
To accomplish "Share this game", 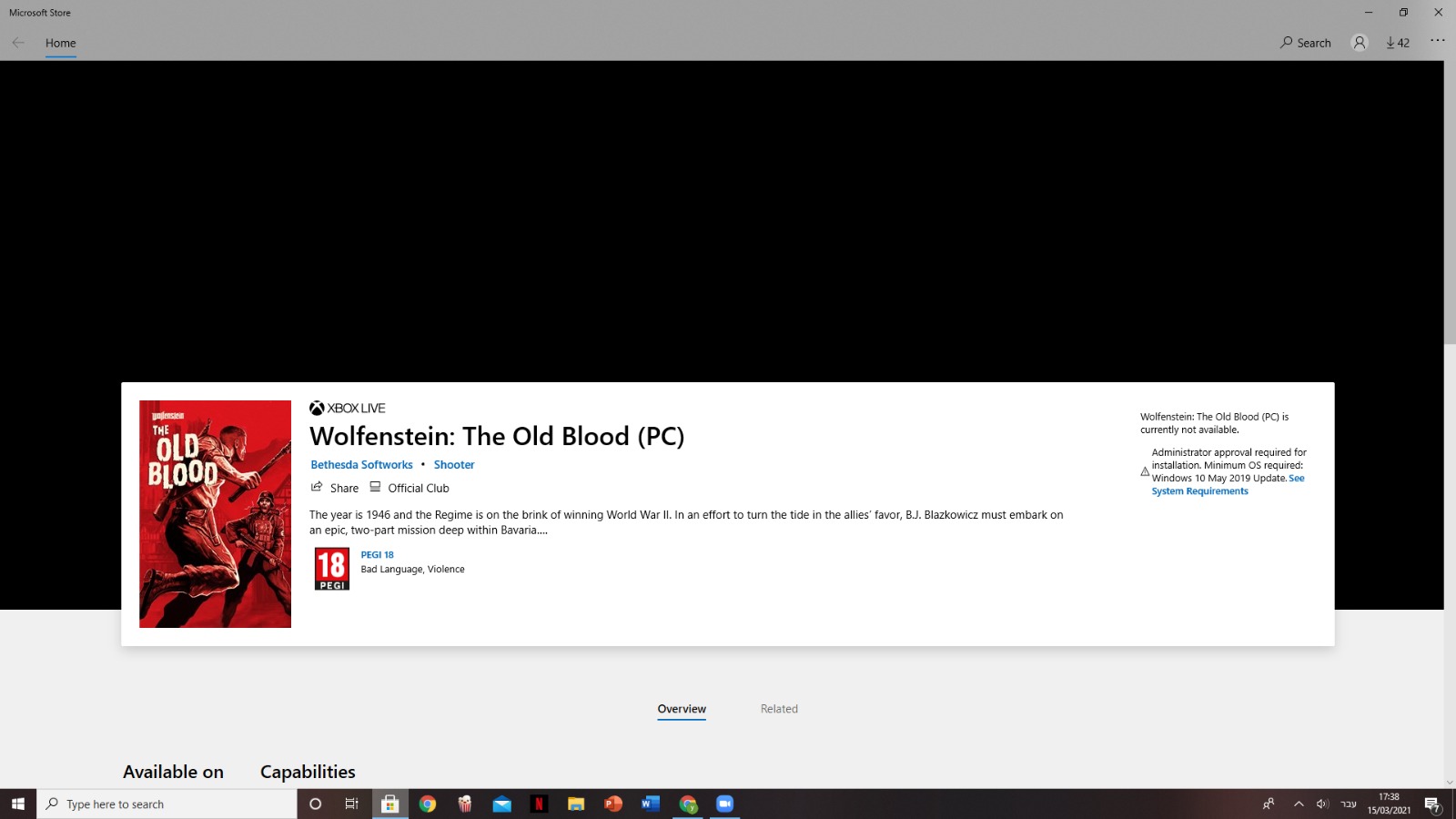I will (x=335, y=488).
